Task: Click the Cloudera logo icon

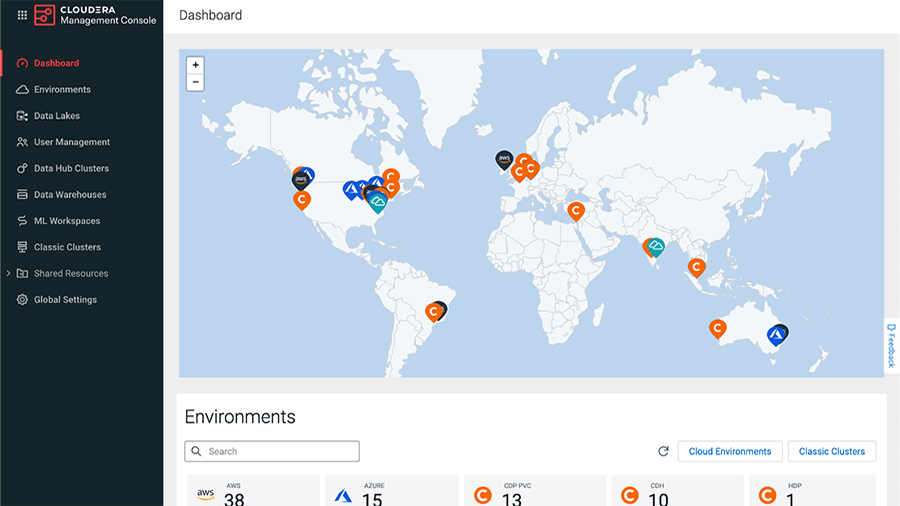Action: (44, 15)
